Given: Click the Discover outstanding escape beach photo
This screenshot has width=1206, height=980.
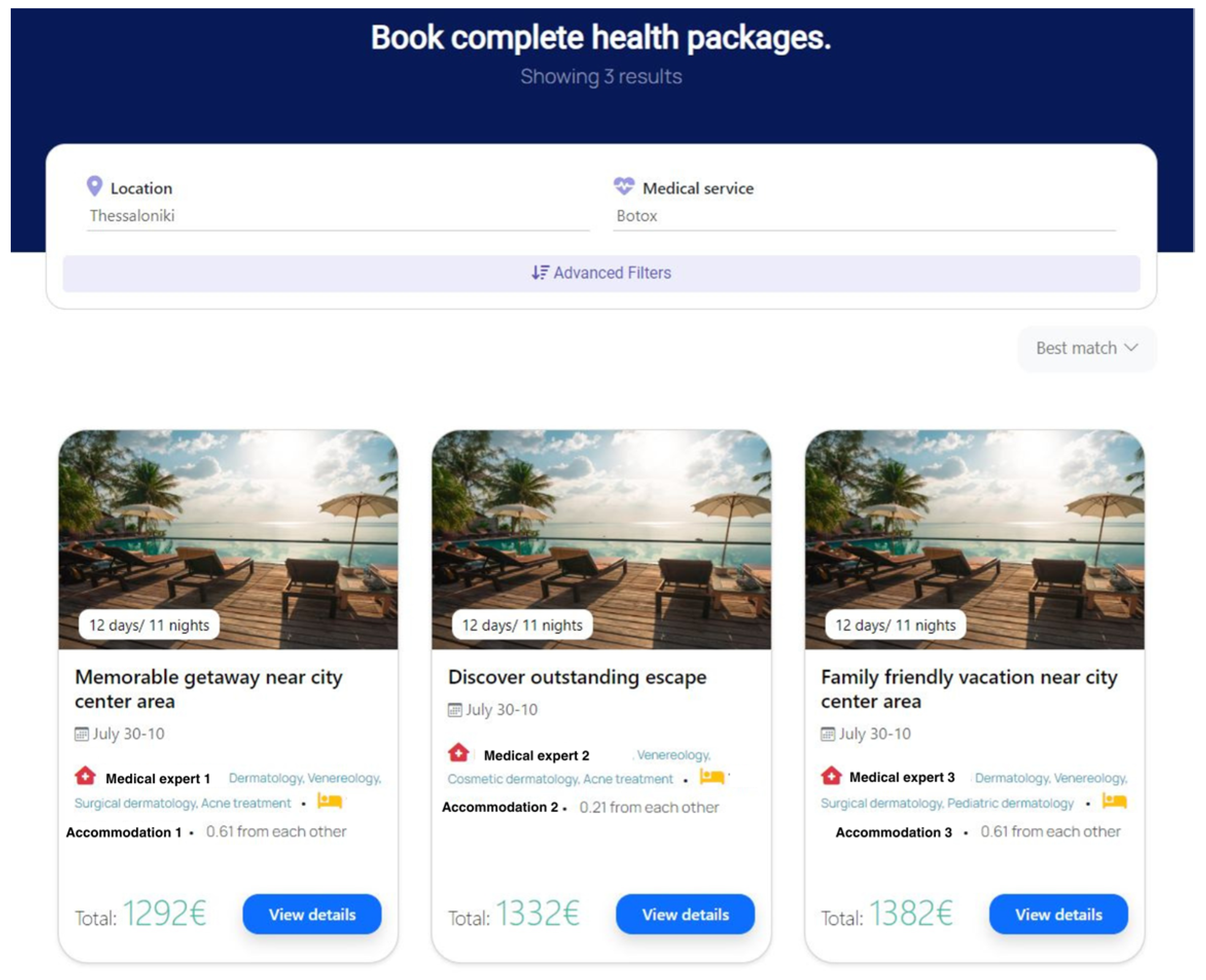Looking at the screenshot, I should tap(601, 539).
